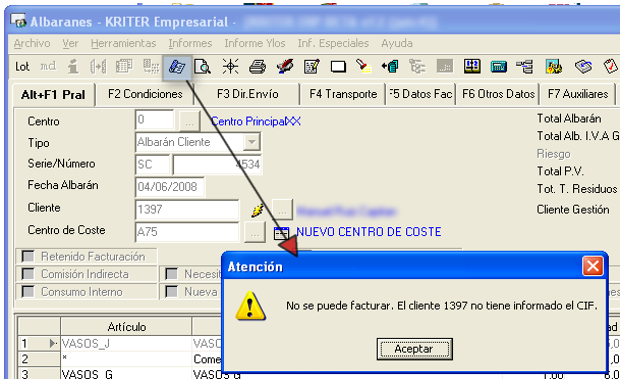Switch to the F2 Condiciones tab
624x384 pixels.
click(145, 94)
